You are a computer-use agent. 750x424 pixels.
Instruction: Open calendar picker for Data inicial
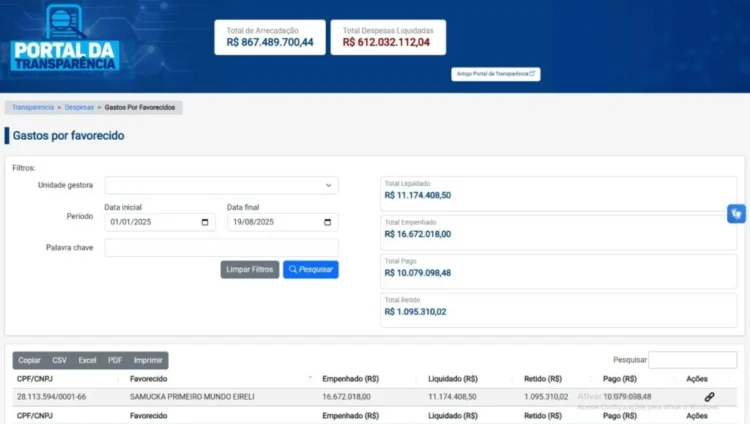tap(204, 222)
